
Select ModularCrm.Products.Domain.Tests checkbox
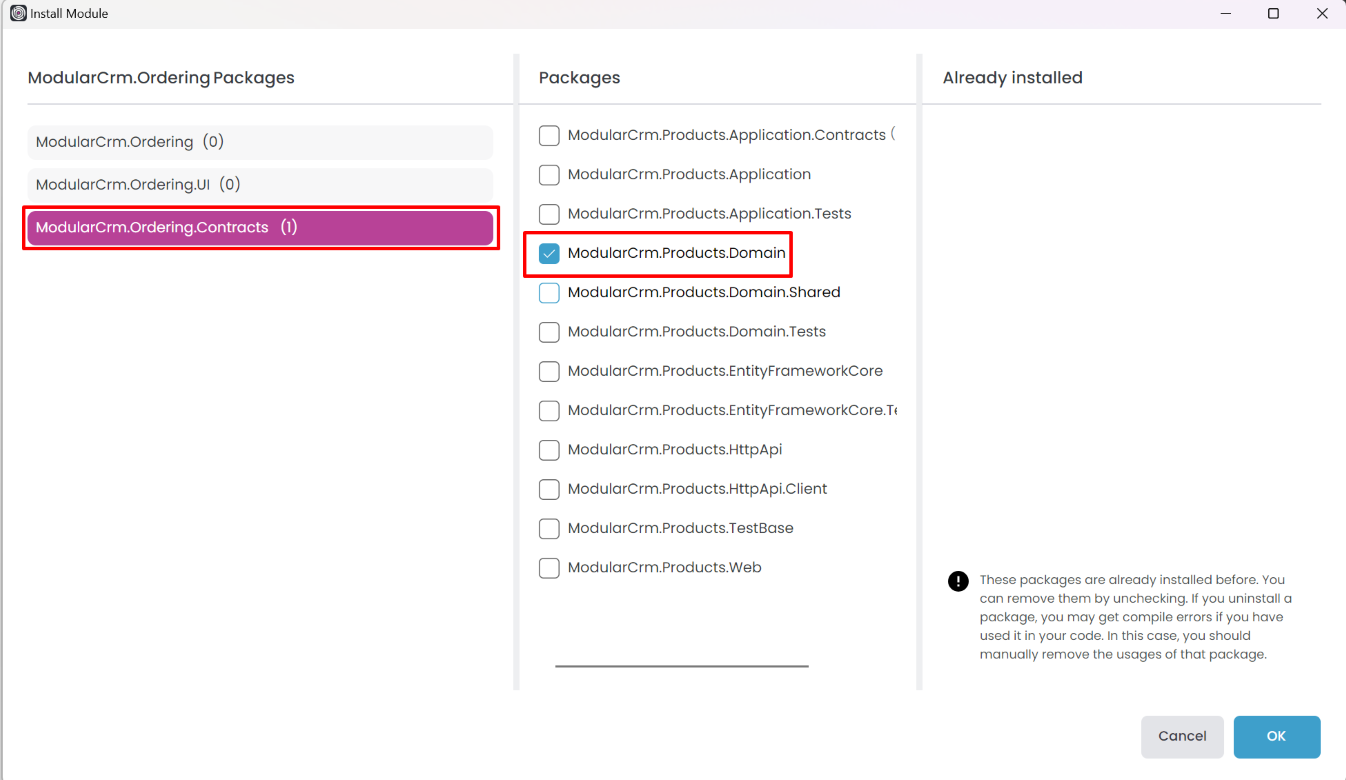pos(549,332)
